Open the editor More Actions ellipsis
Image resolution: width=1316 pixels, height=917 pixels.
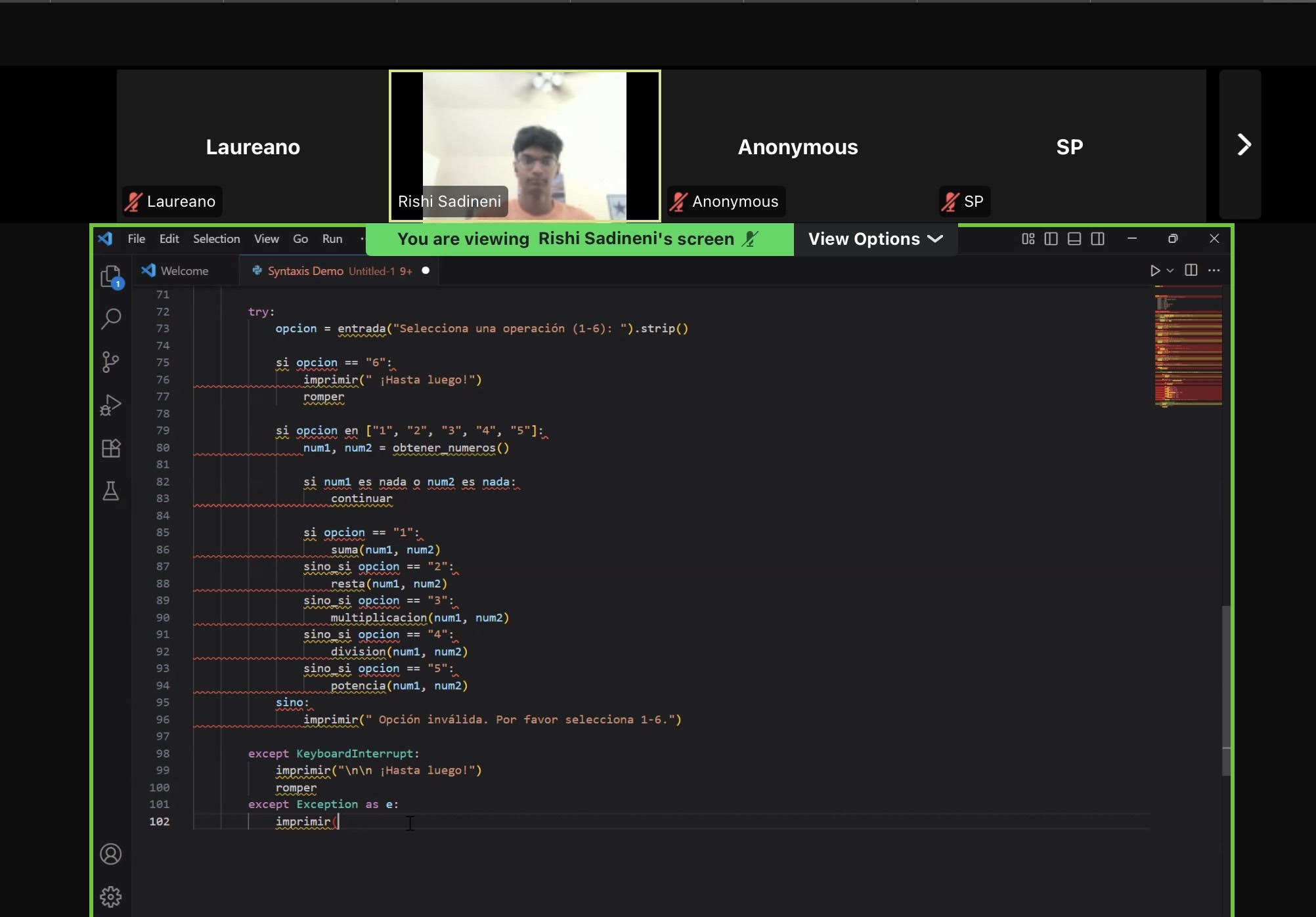[x=1214, y=270]
